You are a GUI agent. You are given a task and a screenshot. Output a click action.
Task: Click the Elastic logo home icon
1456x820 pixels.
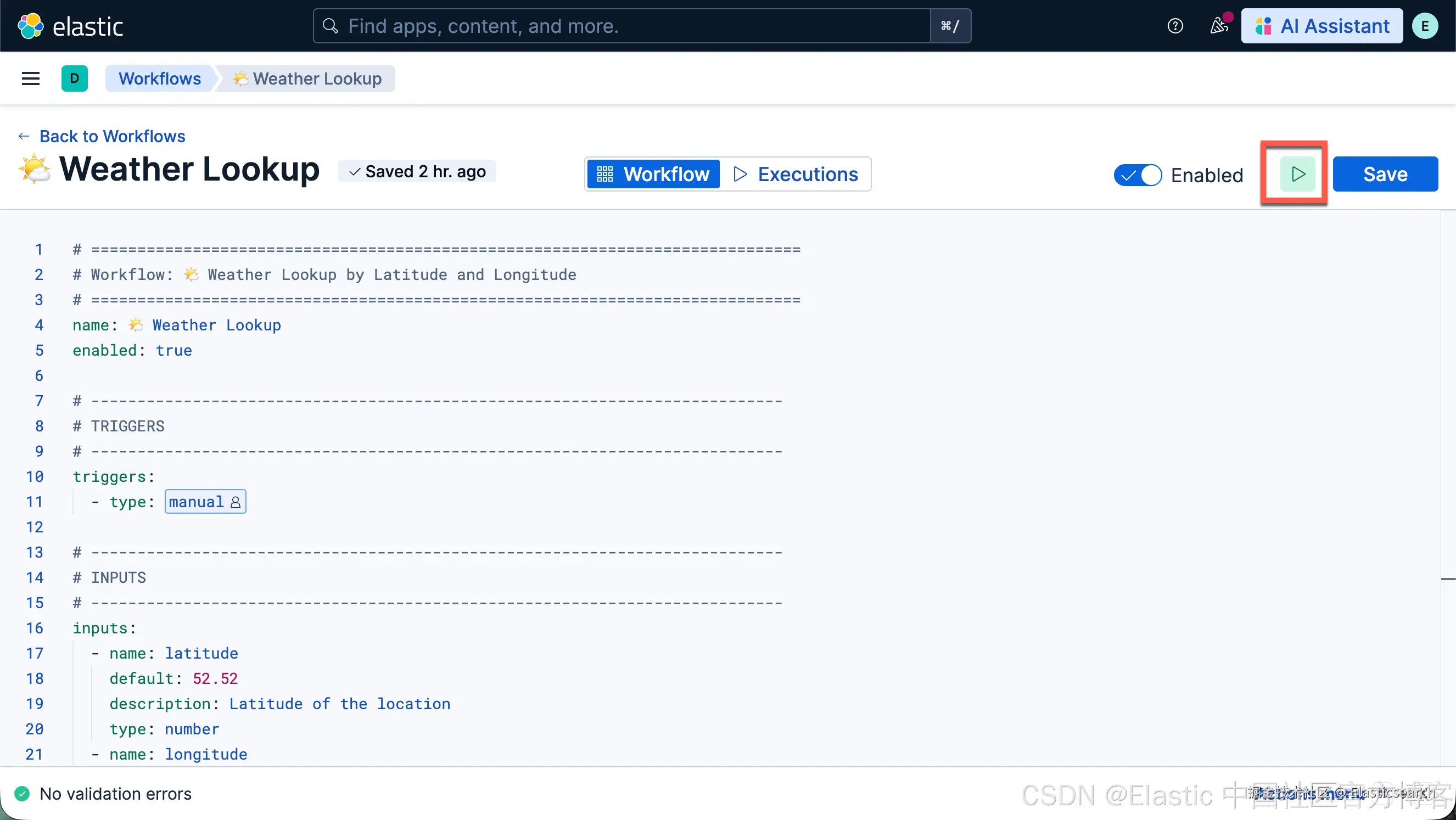(31, 26)
